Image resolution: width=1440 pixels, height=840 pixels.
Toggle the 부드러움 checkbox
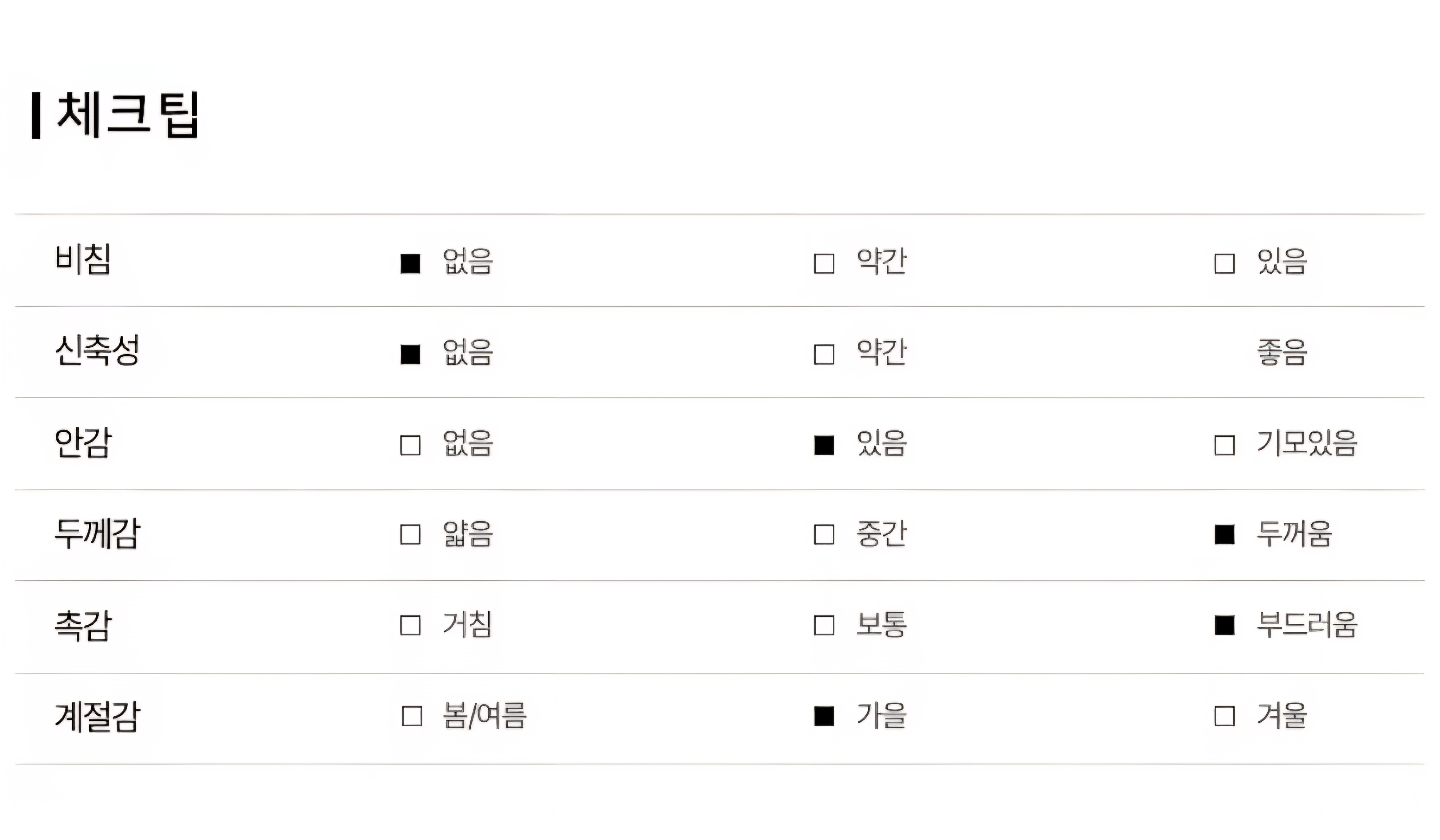pyautogui.click(x=1224, y=625)
